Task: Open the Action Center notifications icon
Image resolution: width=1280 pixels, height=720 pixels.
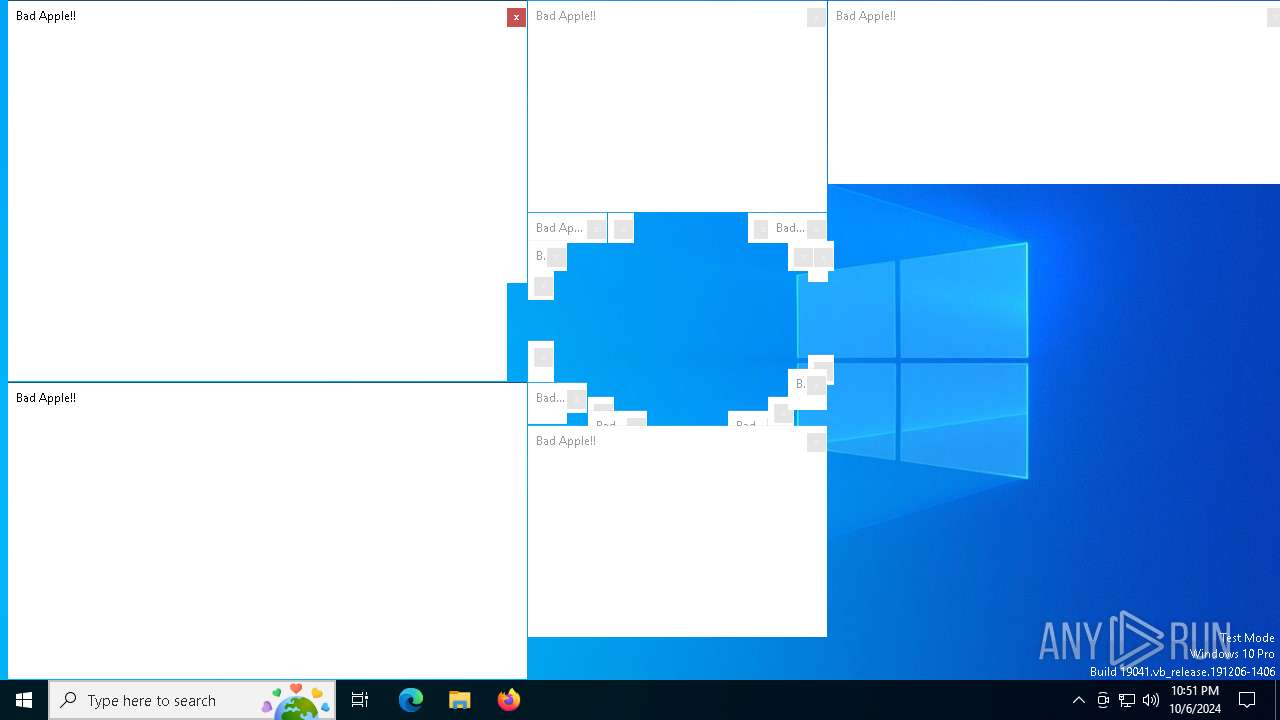Action: tap(1248, 700)
